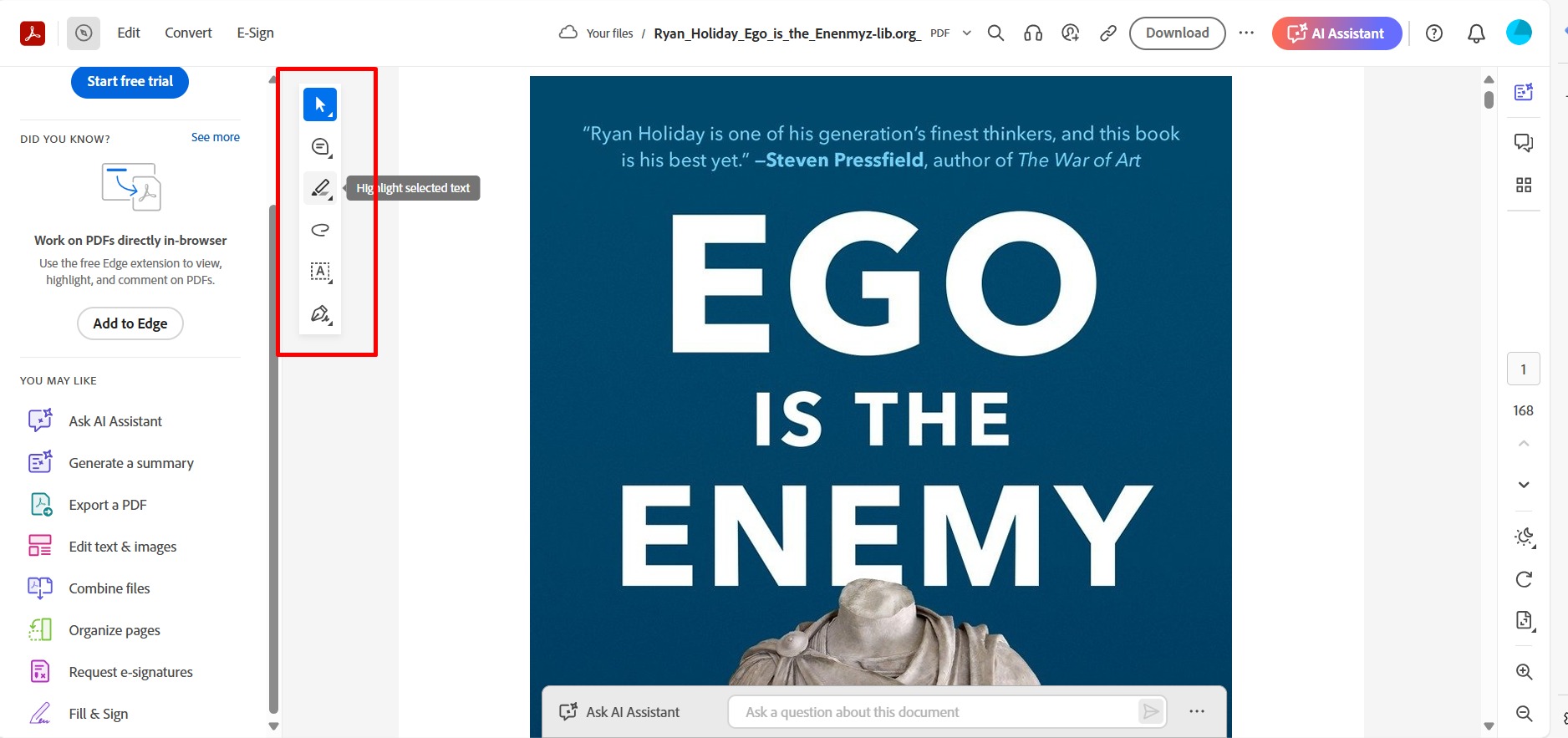Click the cloud storage icon
Viewport: 1568px width, 738px height.
coord(568,33)
